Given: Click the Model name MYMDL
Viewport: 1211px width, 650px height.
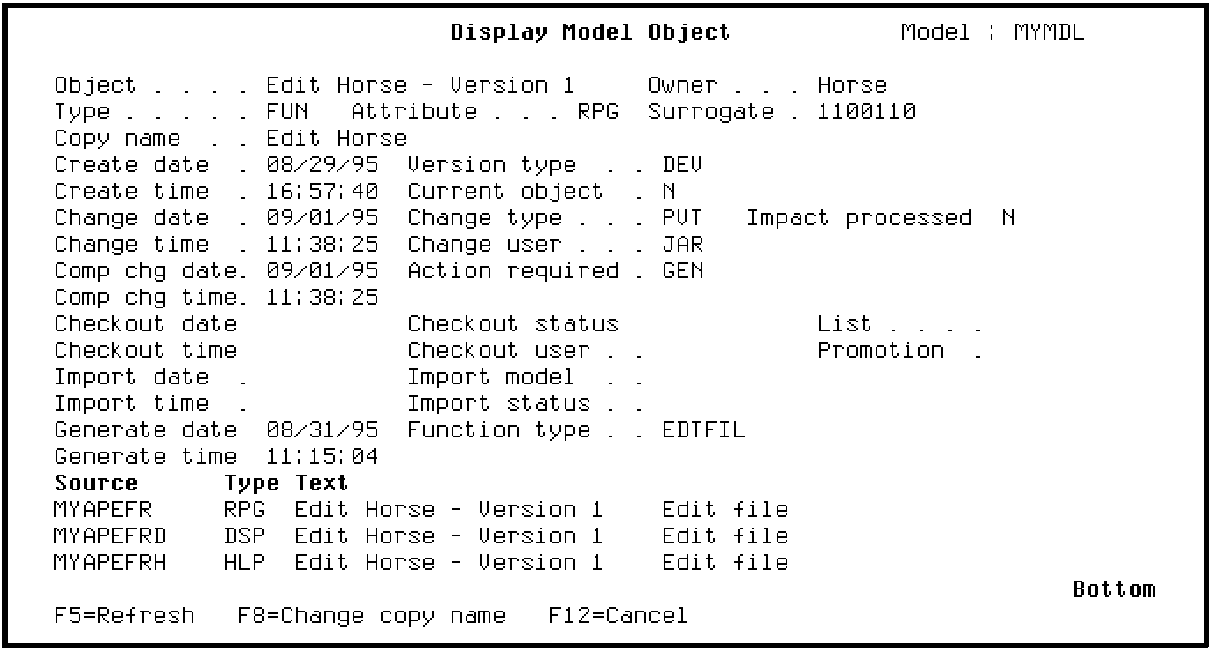Looking at the screenshot, I should tap(1047, 33).
